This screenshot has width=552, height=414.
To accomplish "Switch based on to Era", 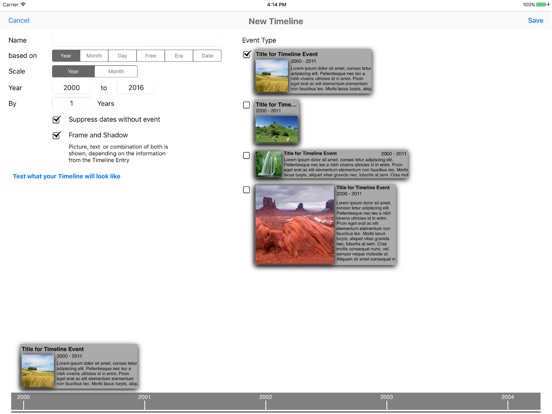I will click(x=179, y=56).
